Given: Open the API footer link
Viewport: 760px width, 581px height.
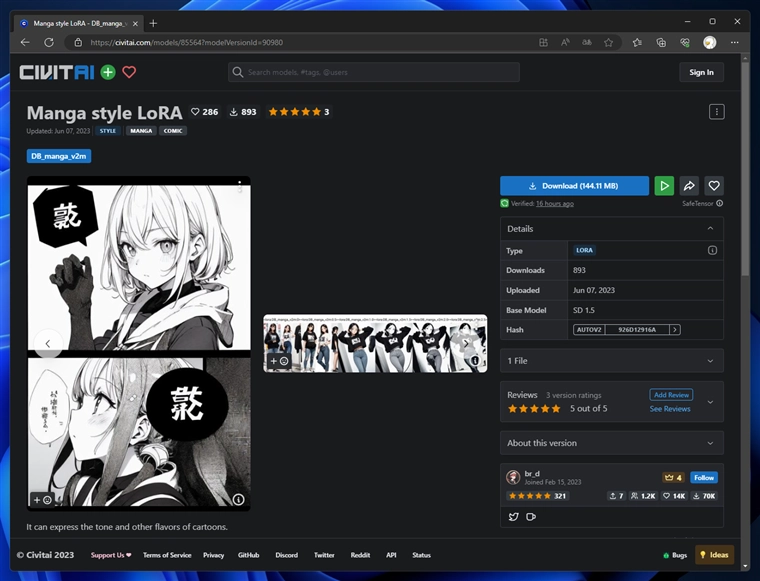Looking at the screenshot, I should click(x=391, y=555).
